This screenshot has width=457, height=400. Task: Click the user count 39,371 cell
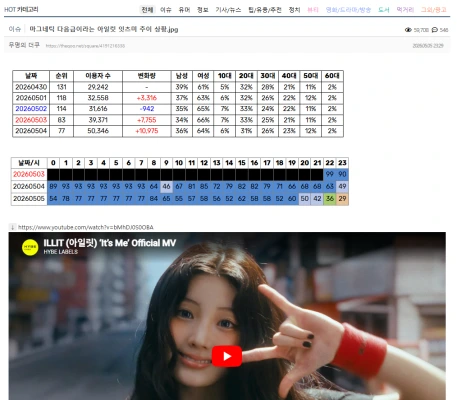(x=98, y=120)
